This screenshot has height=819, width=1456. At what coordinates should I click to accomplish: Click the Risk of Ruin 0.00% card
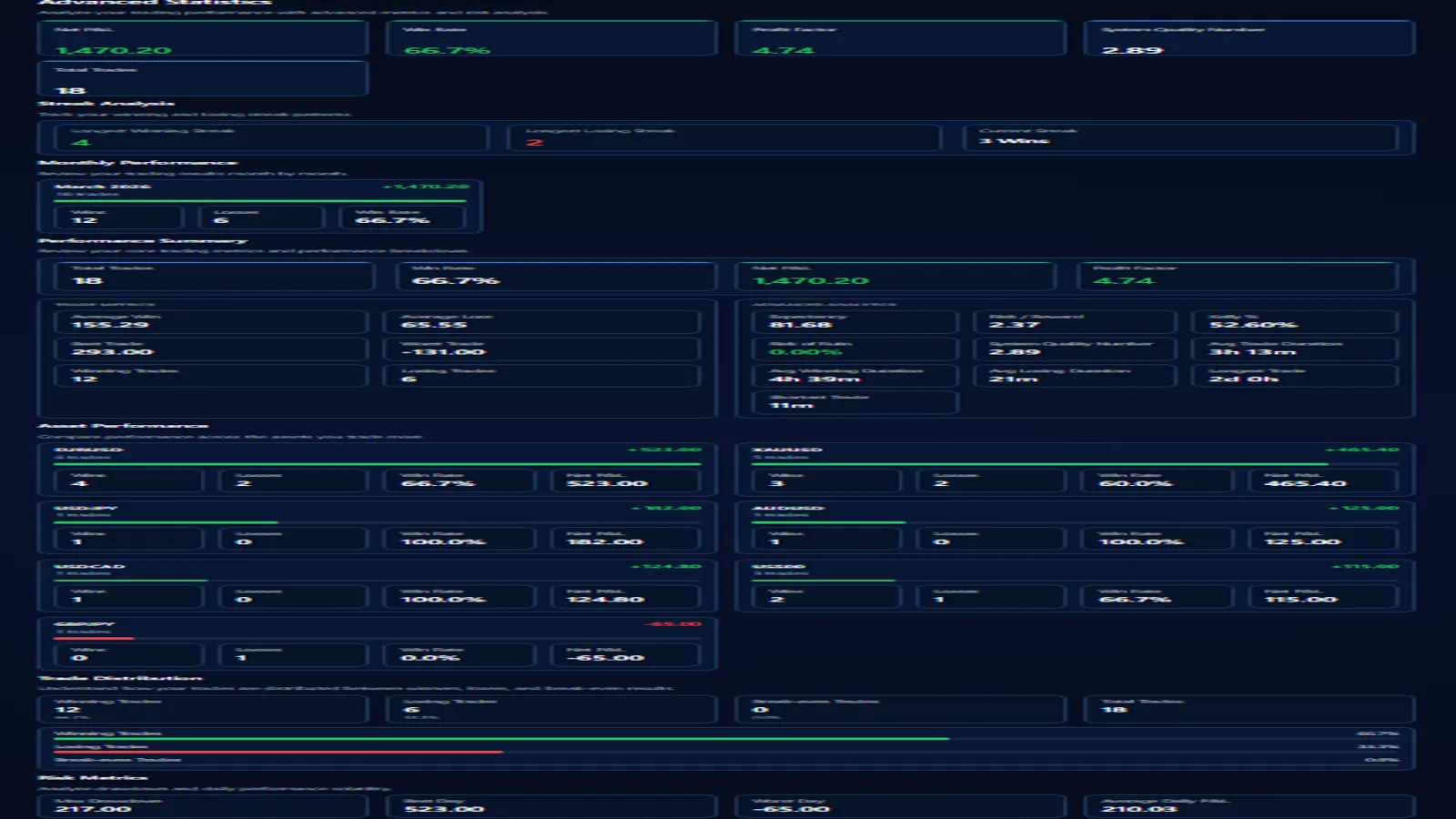click(x=855, y=348)
